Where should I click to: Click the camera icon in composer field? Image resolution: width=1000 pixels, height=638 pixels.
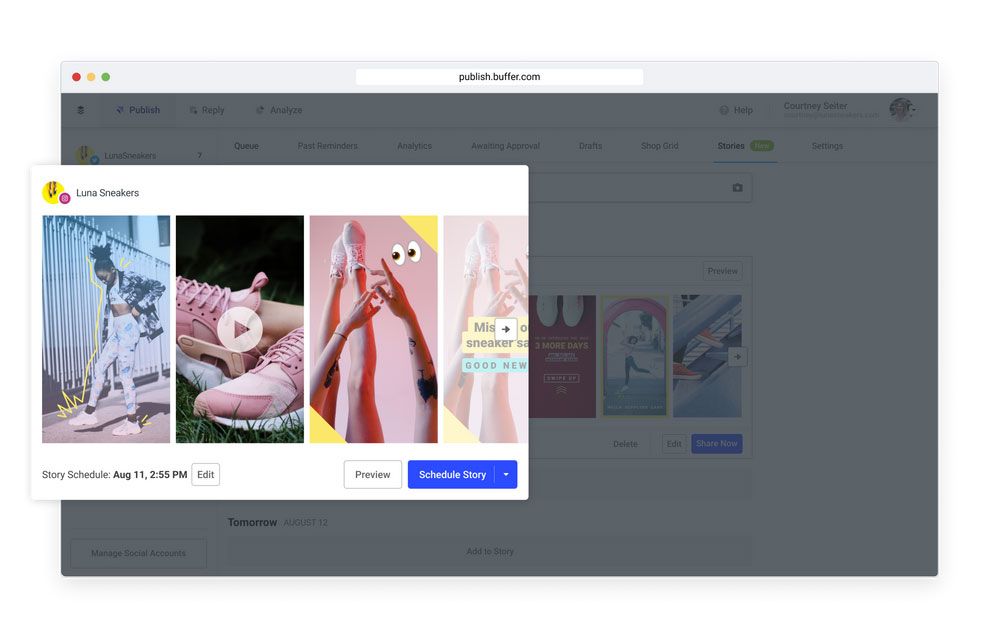pos(737,188)
